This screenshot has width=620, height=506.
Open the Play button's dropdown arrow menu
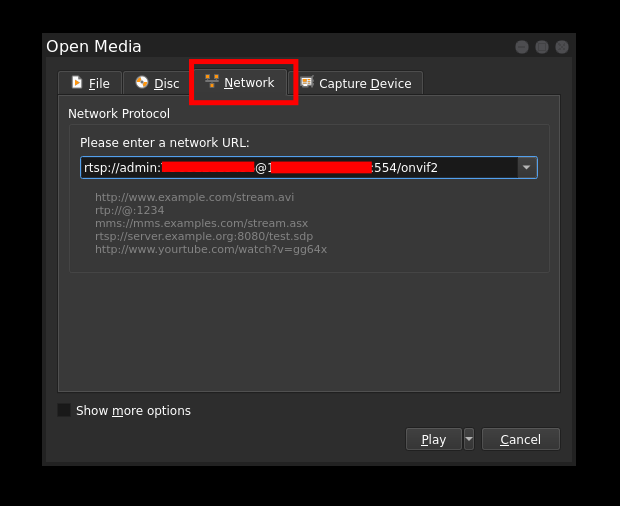(469, 439)
